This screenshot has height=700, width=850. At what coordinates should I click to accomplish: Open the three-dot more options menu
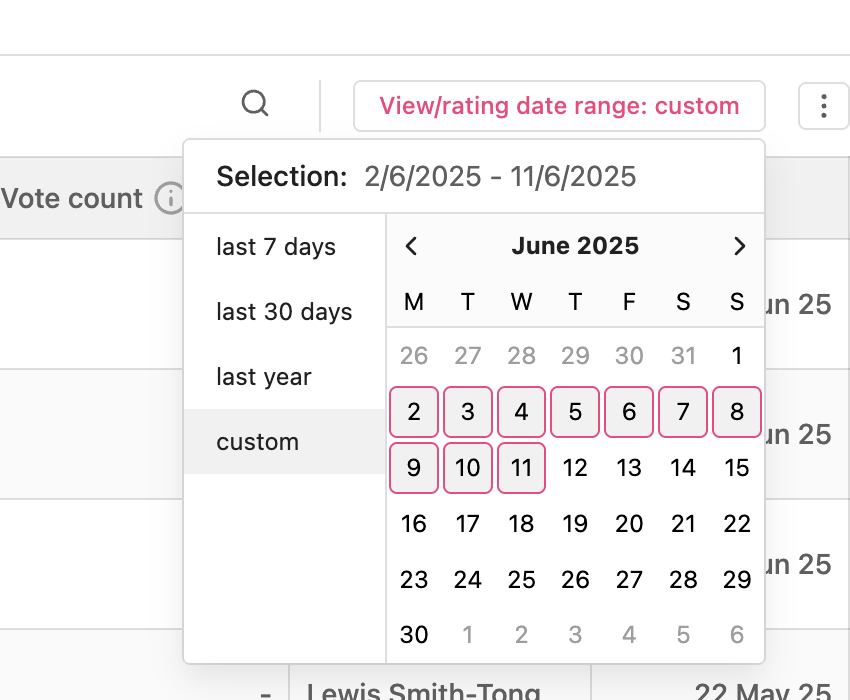pos(823,106)
